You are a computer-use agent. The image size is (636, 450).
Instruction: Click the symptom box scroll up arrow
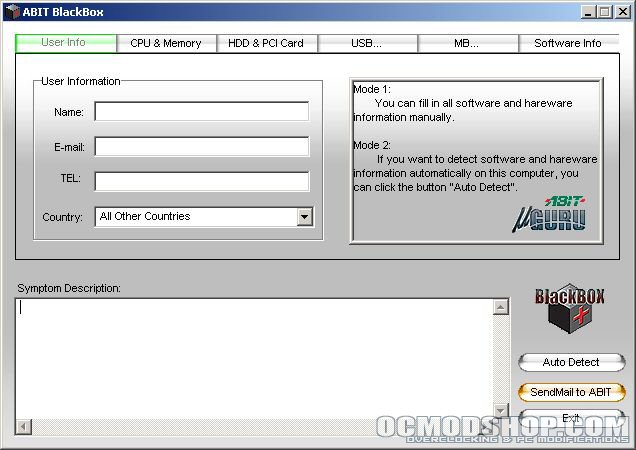pyautogui.click(x=501, y=307)
